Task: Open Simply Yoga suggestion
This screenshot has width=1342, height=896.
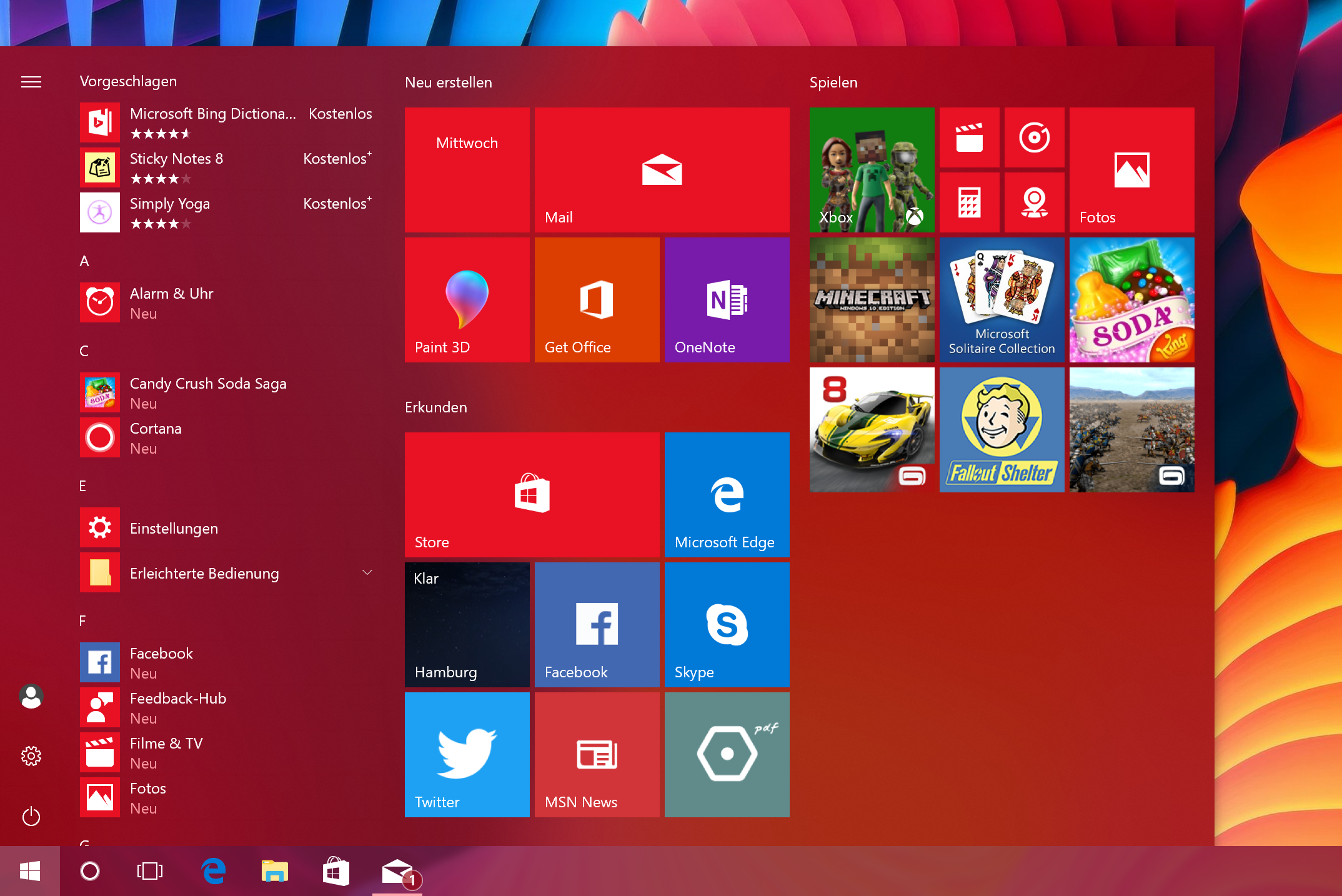Action: 227,212
